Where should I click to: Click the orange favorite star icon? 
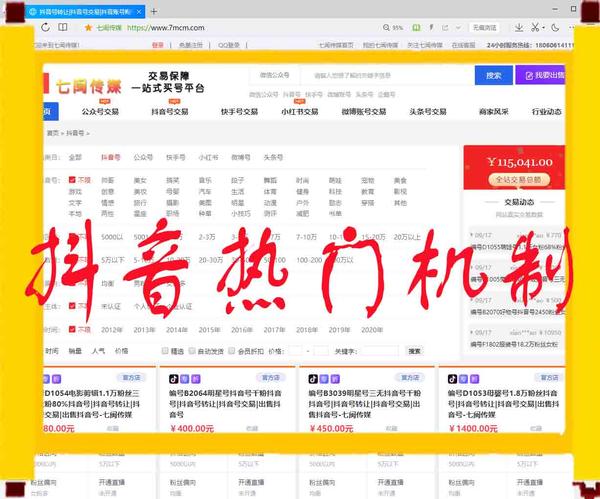pos(88,28)
